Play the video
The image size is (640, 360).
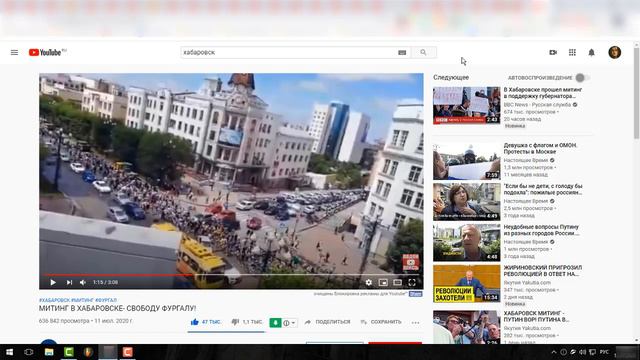pyautogui.click(x=53, y=282)
